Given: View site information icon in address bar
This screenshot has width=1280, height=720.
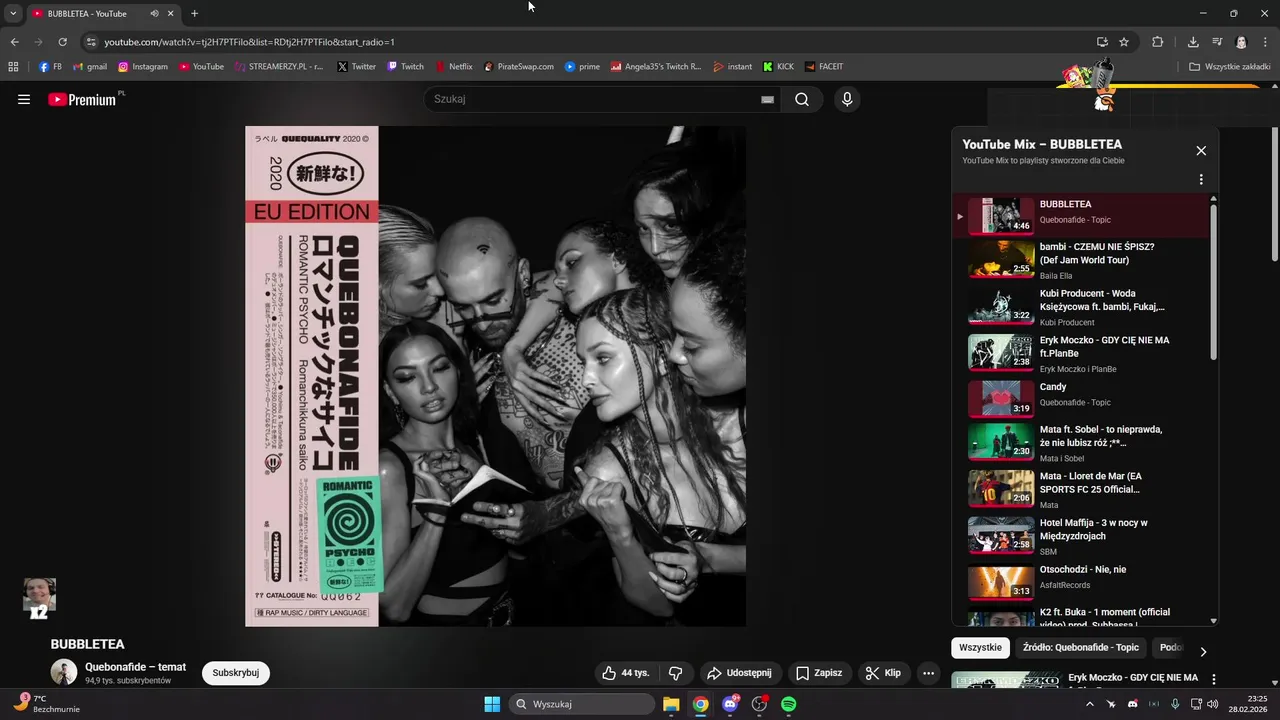Looking at the screenshot, I should pyautogui.click(x=91, y=42).
